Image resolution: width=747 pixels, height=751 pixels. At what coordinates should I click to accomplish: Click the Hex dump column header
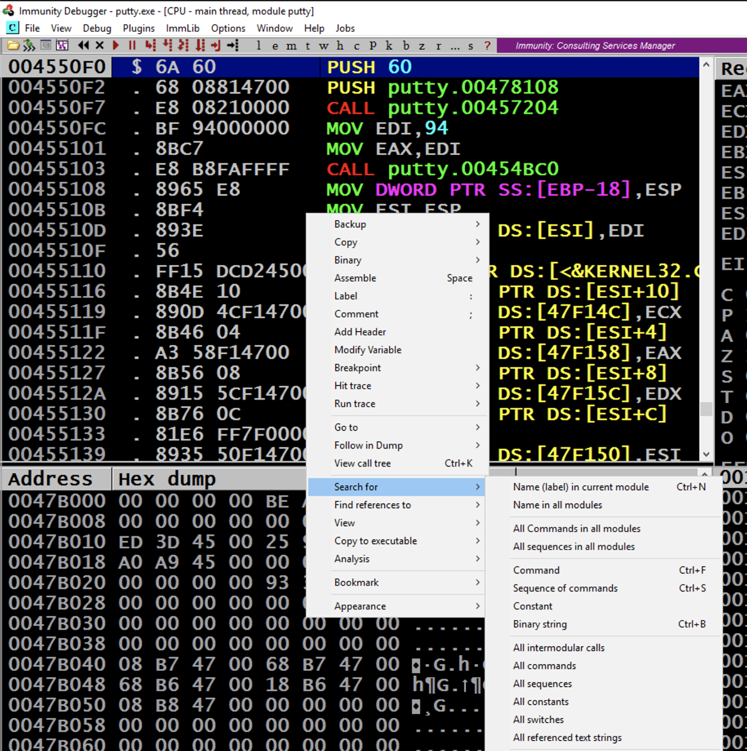pyautogui.click(x=209, y=479)
